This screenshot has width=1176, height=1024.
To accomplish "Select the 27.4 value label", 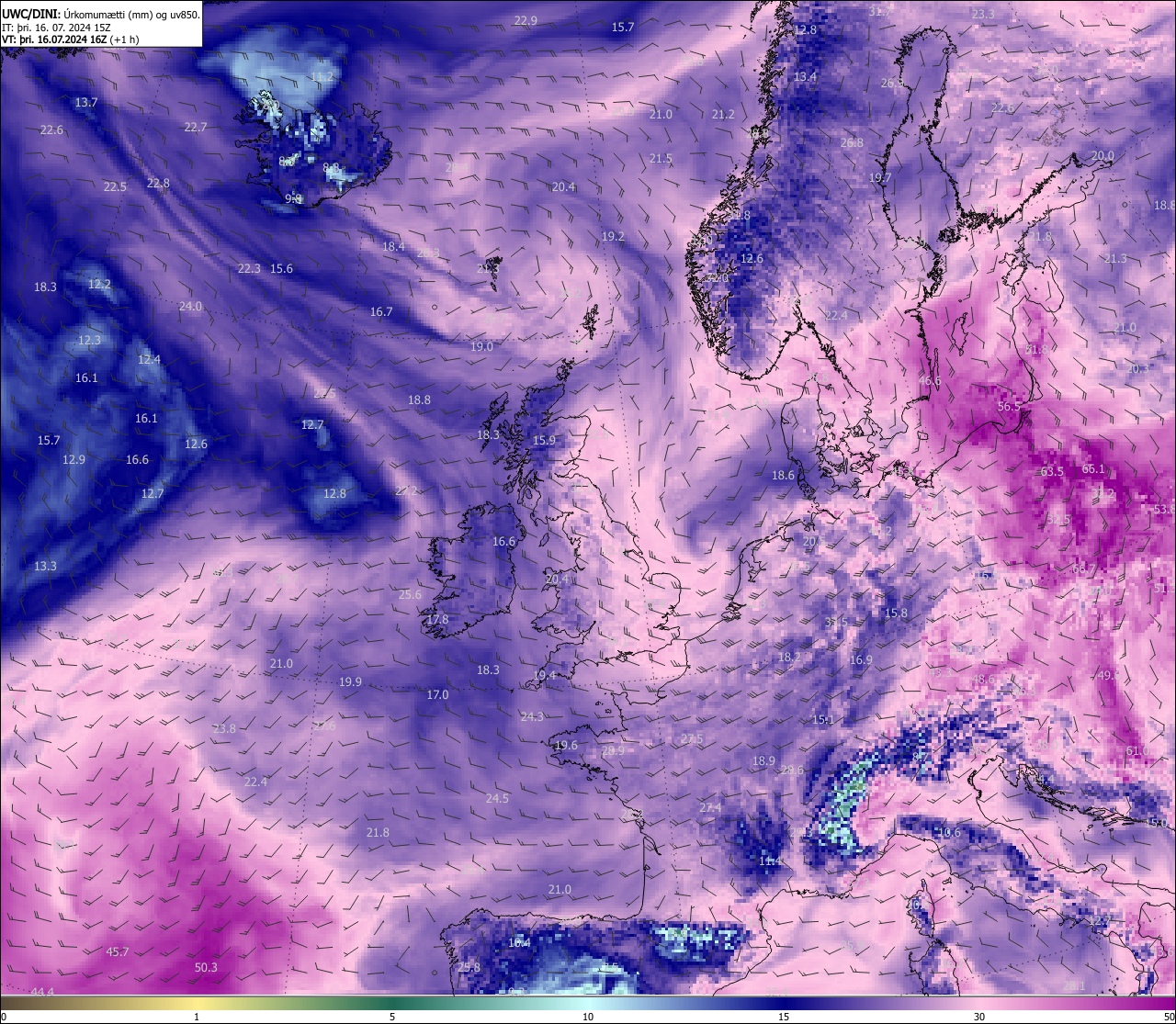I will [710, 807].
